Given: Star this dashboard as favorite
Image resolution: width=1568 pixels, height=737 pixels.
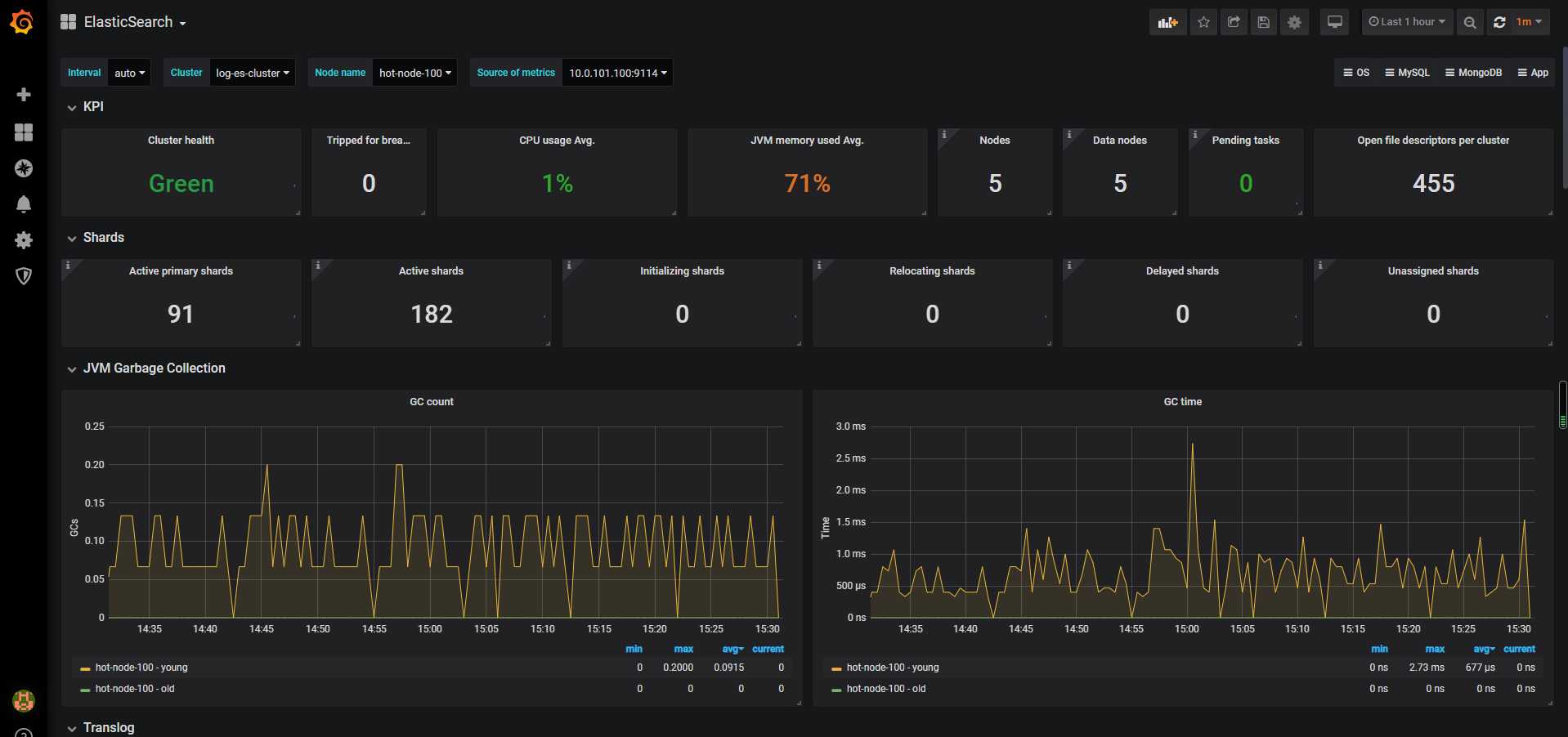Looking at the screenshot, I should [1203, 22].
